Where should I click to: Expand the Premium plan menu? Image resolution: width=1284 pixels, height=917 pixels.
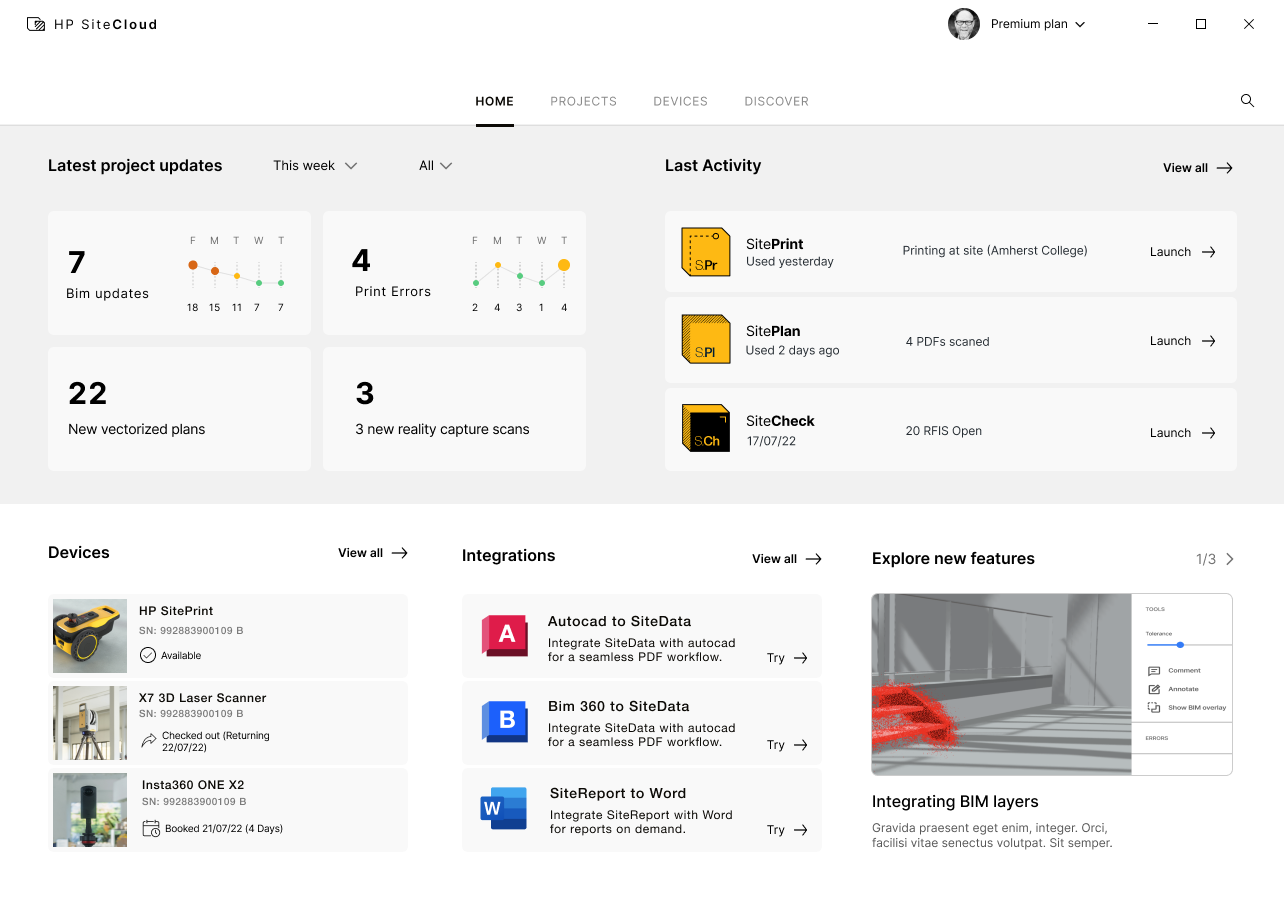(x=1037, y=24)
